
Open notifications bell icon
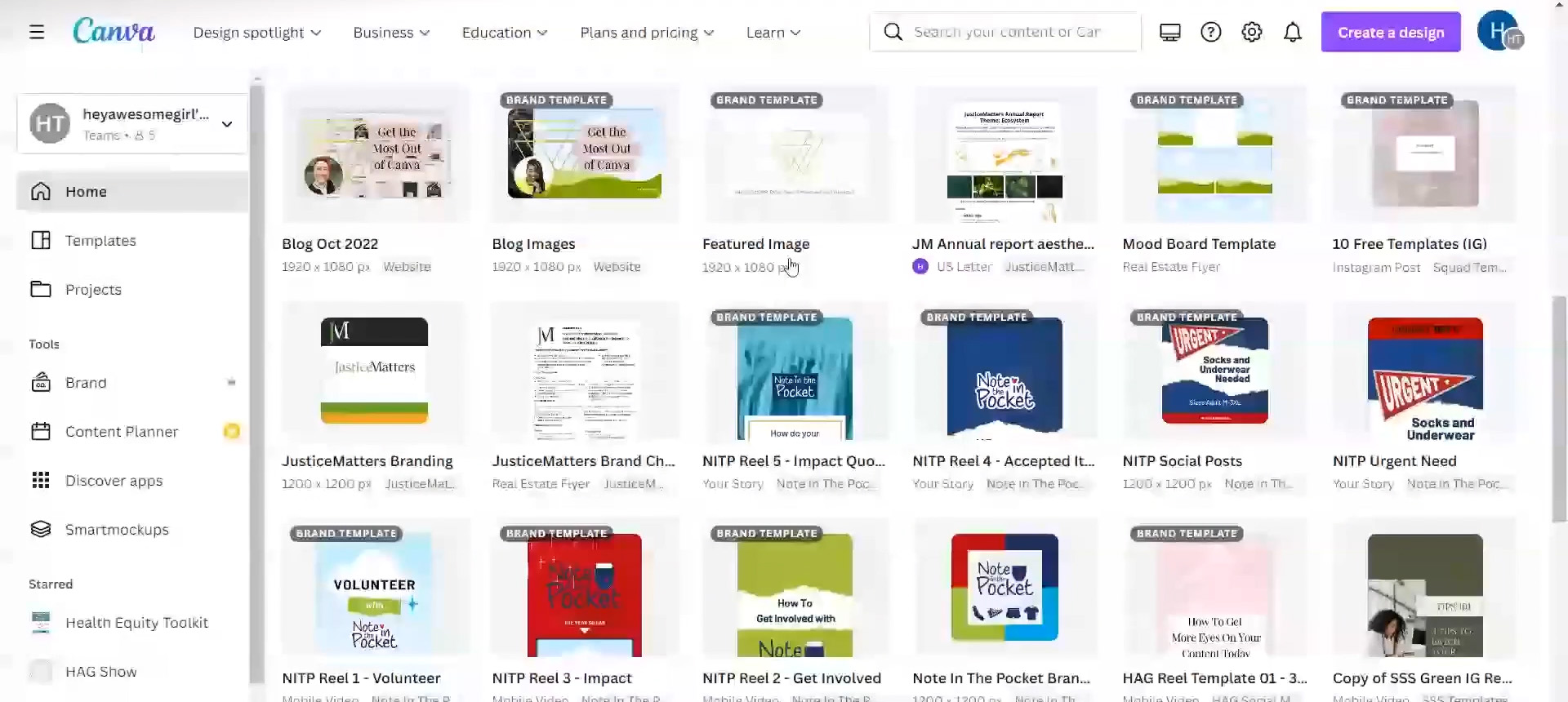[1293, 33]
